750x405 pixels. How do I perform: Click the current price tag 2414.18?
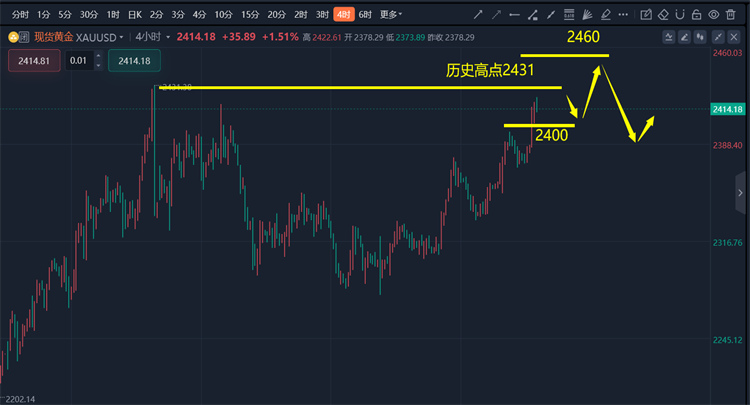pos(728,109)
